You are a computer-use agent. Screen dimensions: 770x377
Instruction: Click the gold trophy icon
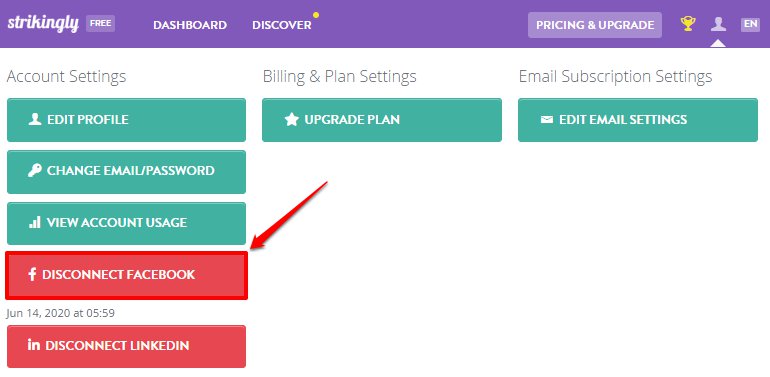688,24
